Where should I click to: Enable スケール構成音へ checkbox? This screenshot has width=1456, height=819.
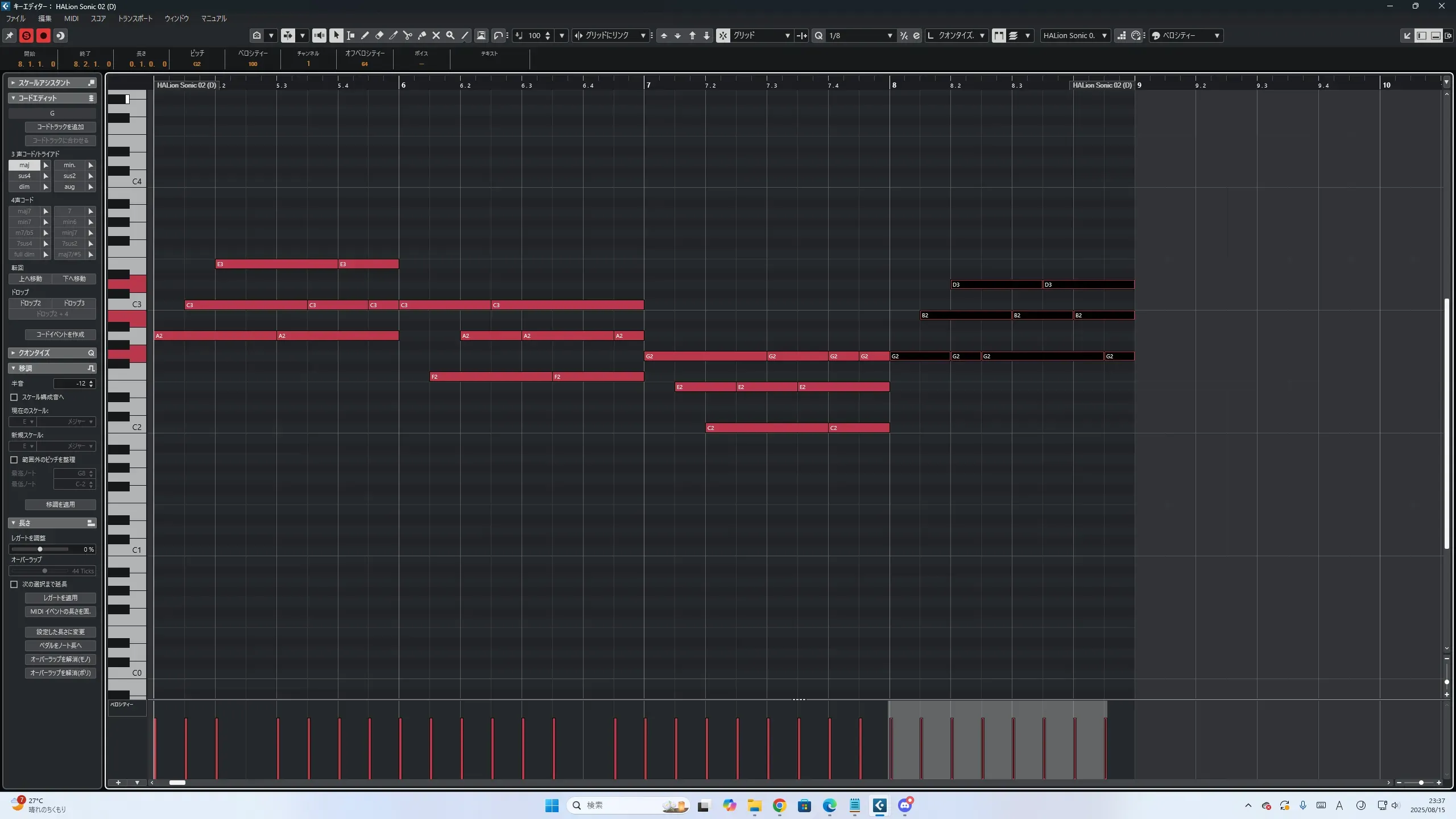coord(14,397)
